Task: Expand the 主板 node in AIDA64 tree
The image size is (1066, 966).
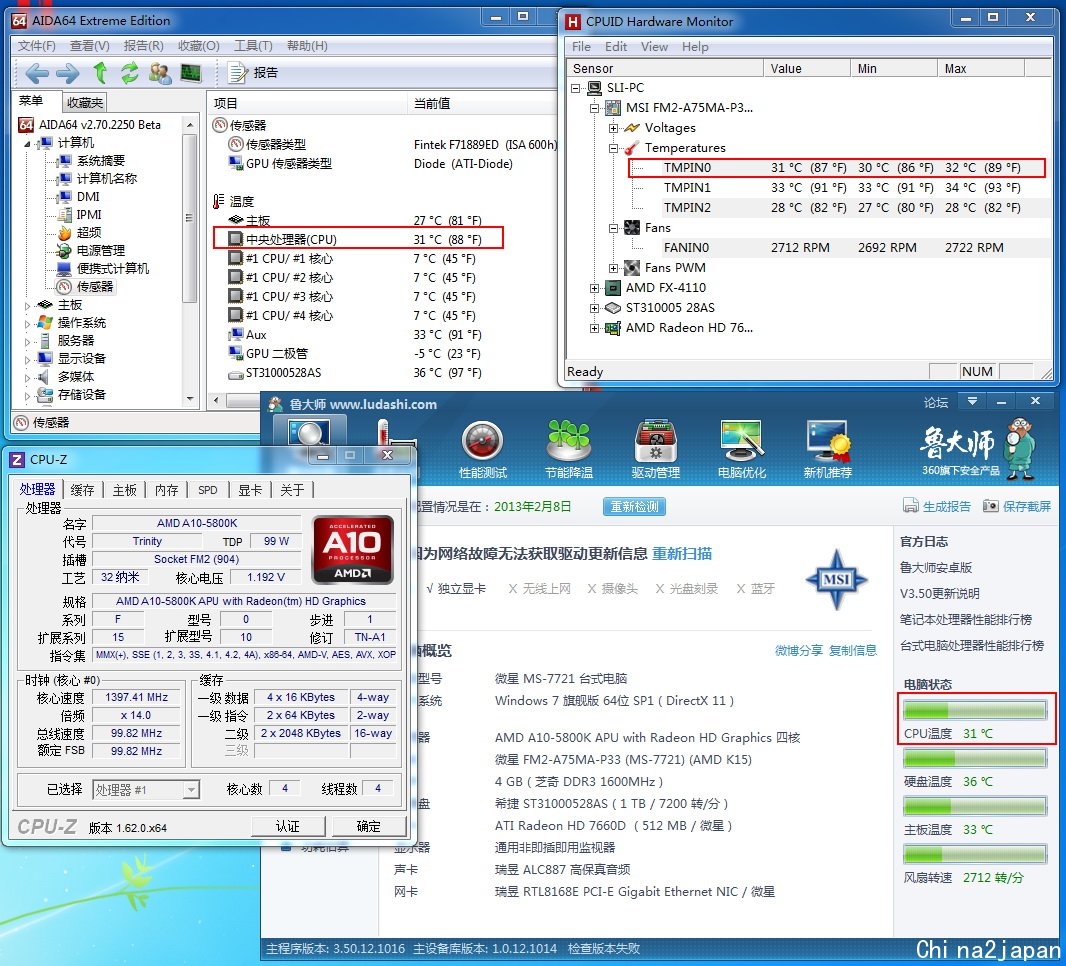Action: click(27, 306)
